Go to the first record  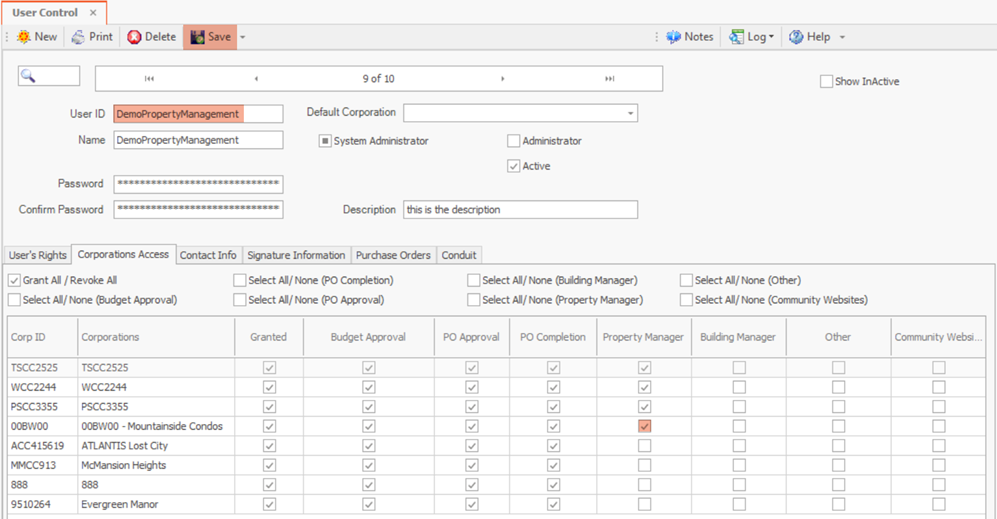149,79
